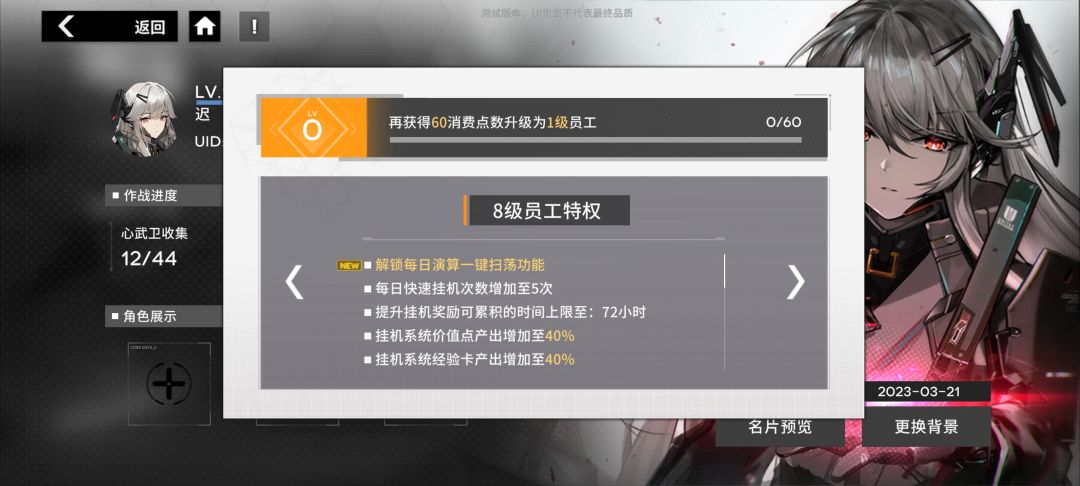This screenshot has width=1080, height=486.
Task: Show next employee privilege level
Action: [x=796, y=282]
